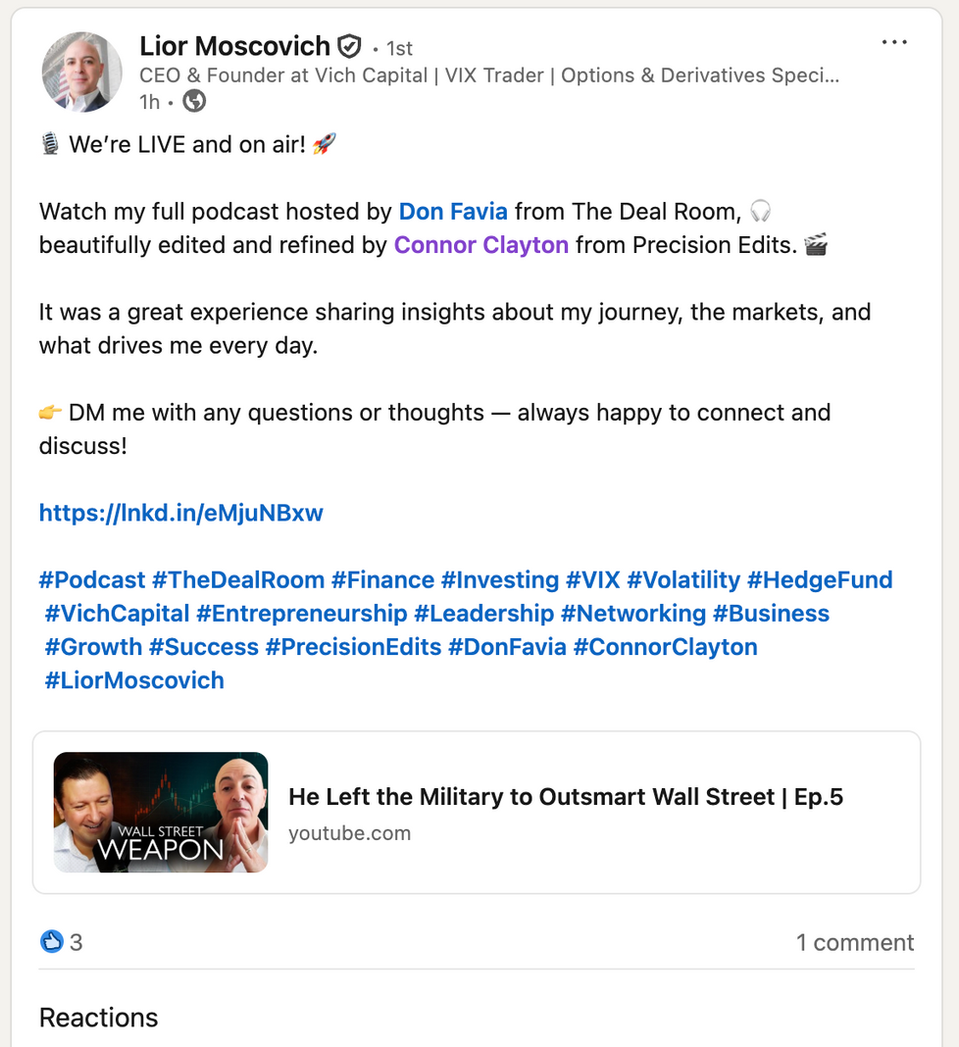Screen dimensions: 959x1047
Task: Open Connor Clayton's profile mention
Action: pyautogui.click(x=481, y=245)
